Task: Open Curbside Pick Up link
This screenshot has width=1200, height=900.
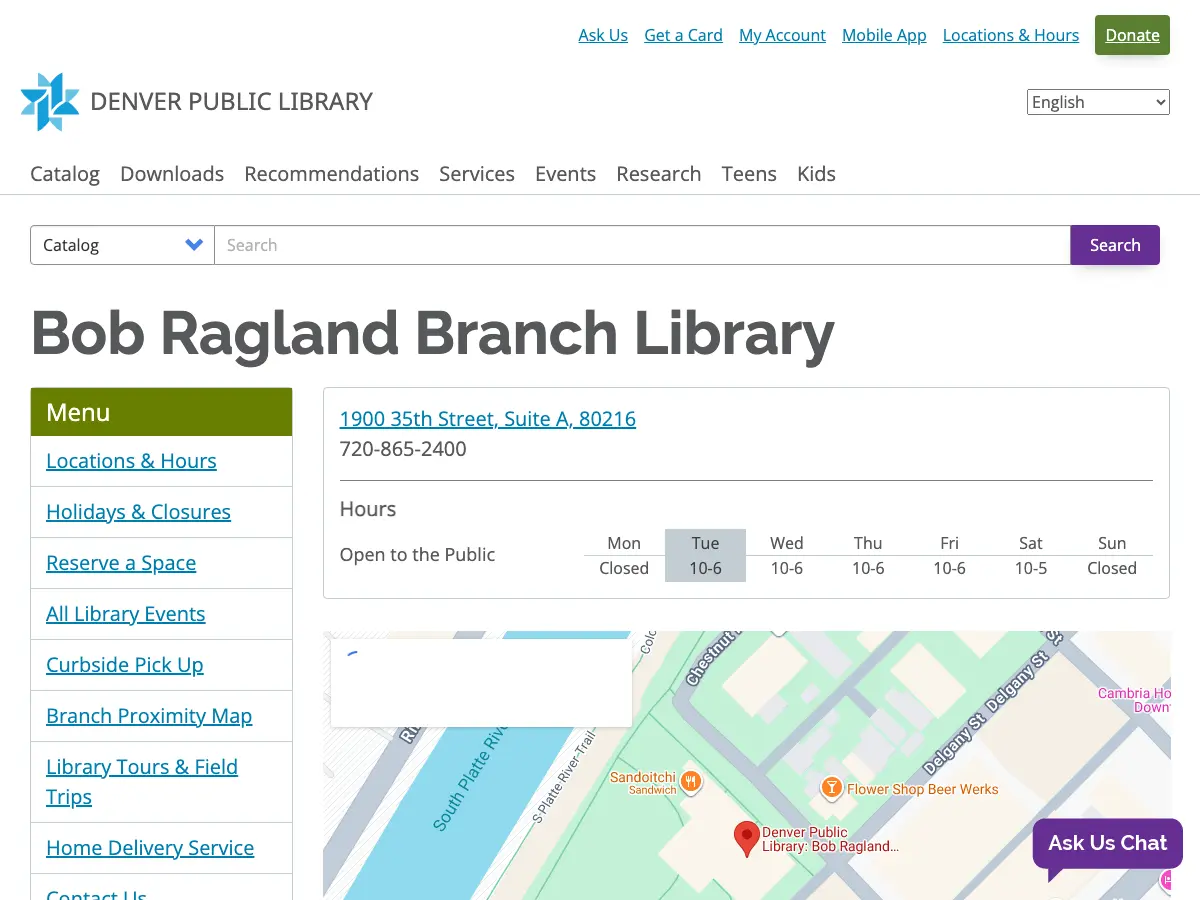Action: coord(125,665)
